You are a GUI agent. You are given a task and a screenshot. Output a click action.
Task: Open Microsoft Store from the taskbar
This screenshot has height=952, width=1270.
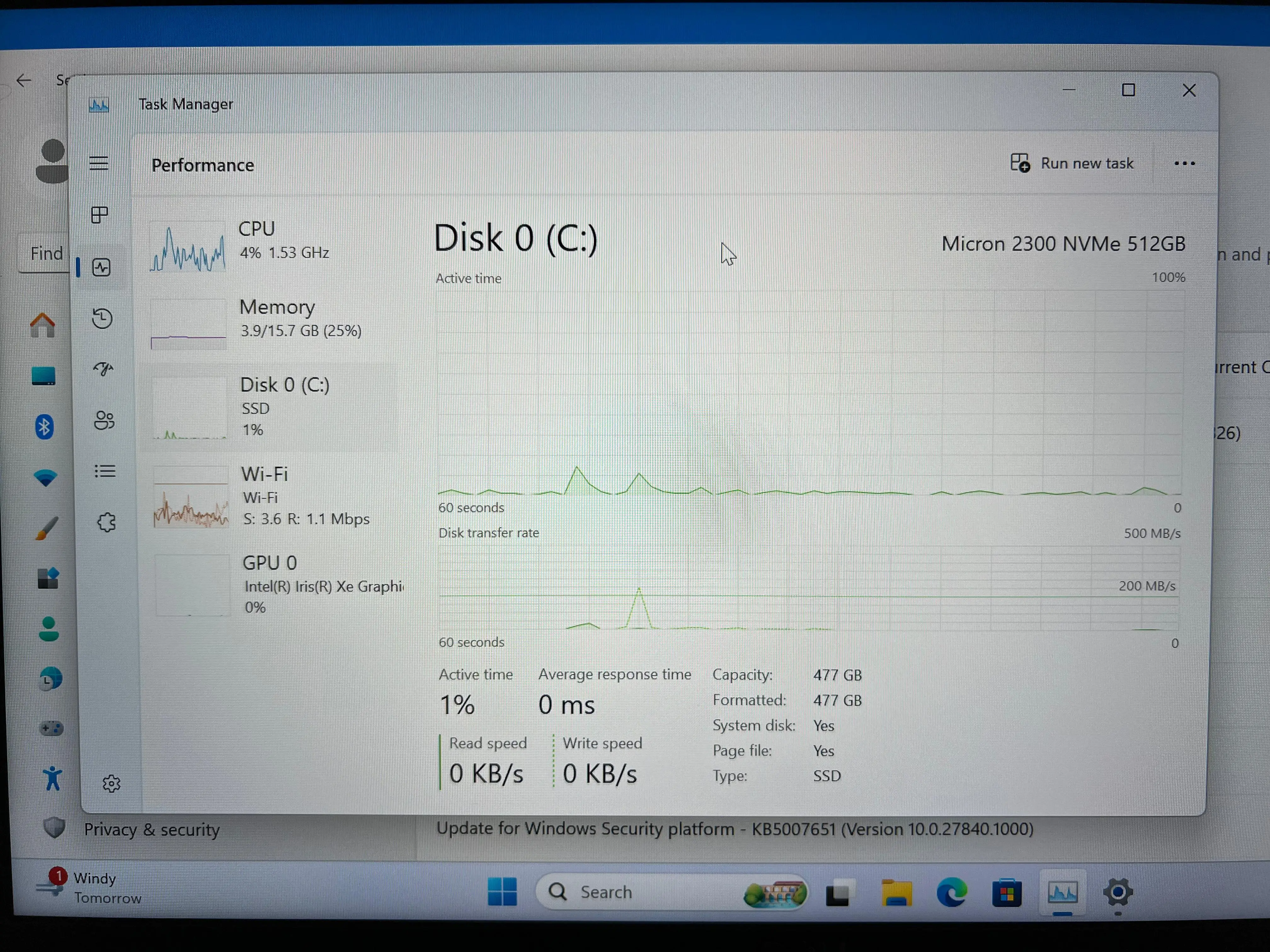[1006, 893]
